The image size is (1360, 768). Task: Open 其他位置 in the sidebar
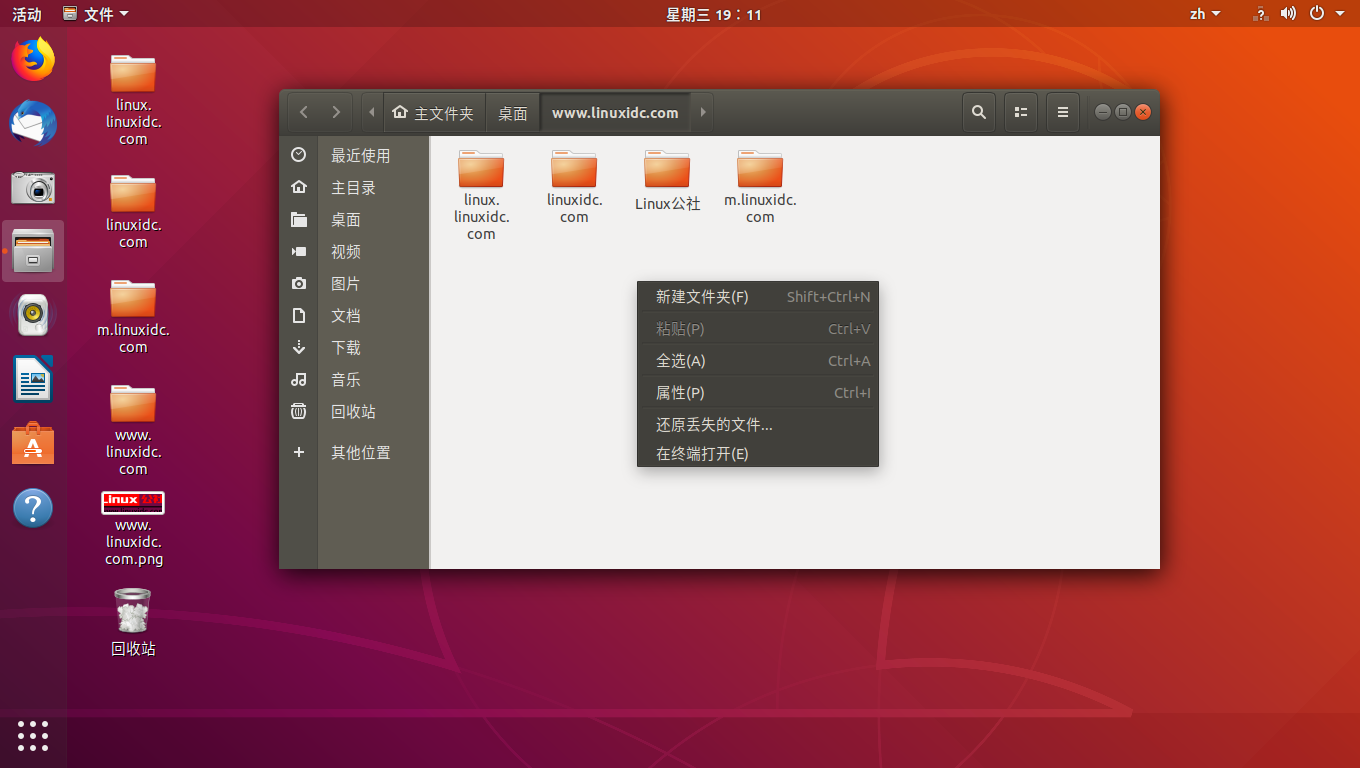click(x=354, y=452)
